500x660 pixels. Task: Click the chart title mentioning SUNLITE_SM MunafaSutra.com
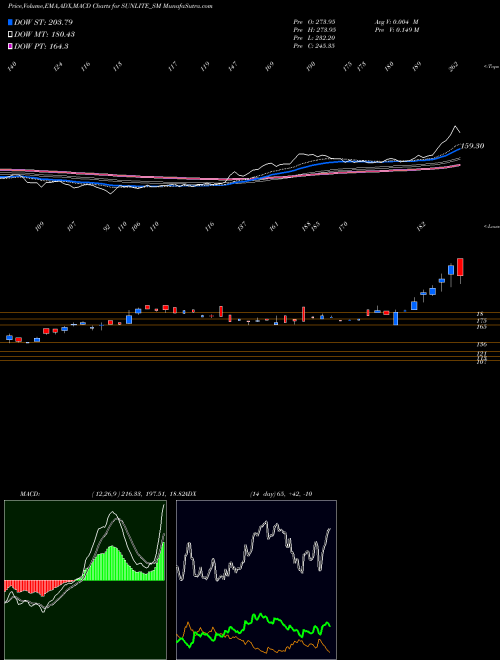(110, 6)
